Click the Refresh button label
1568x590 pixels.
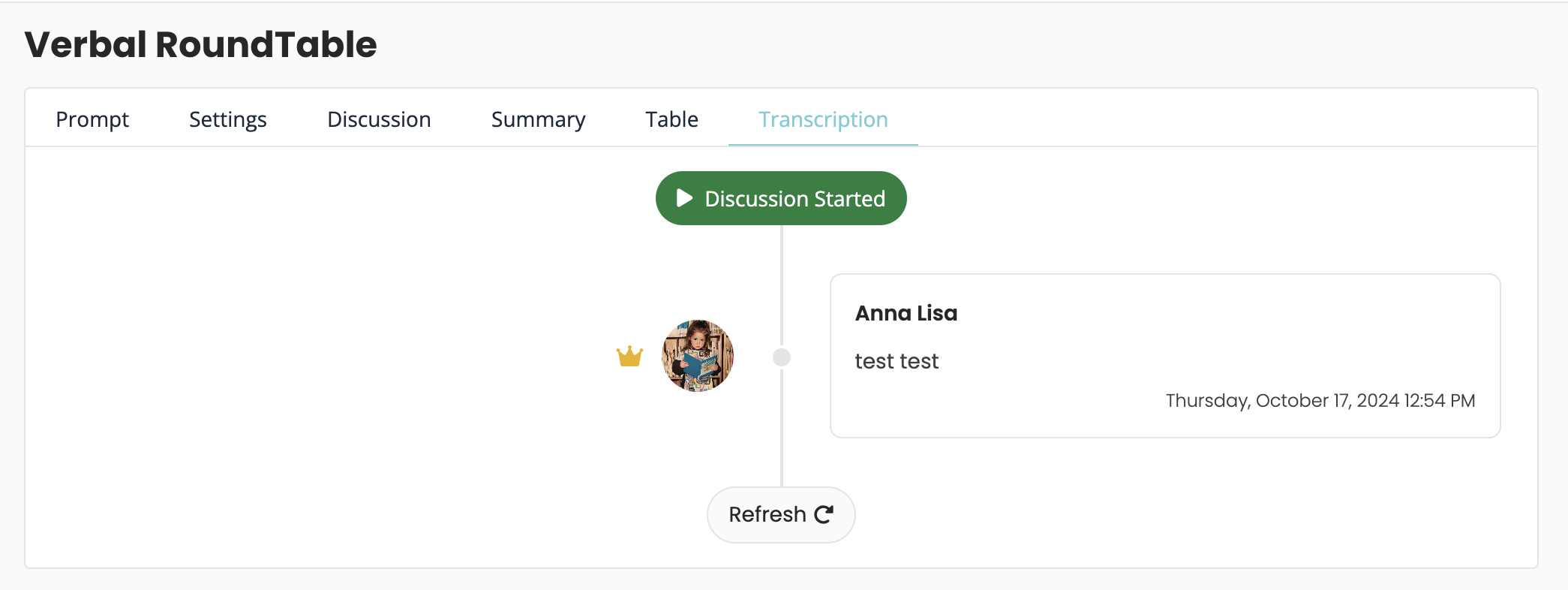pyautogui.click(x=767, y=514)
